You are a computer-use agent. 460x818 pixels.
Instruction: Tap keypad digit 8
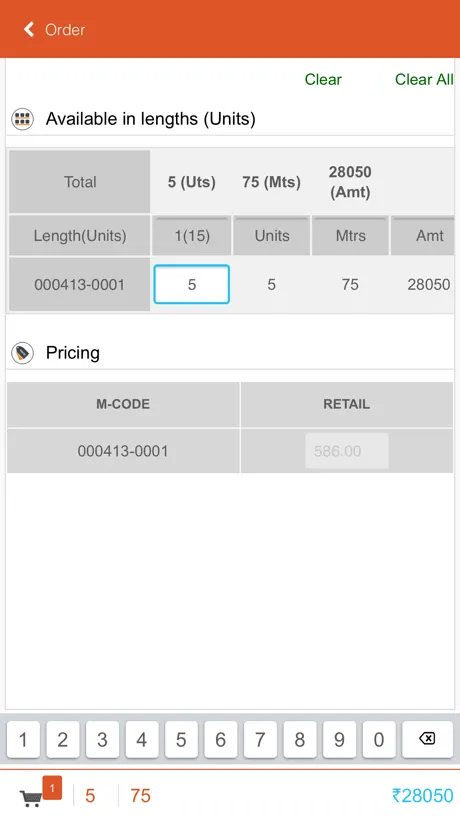[x=299, y=739]
